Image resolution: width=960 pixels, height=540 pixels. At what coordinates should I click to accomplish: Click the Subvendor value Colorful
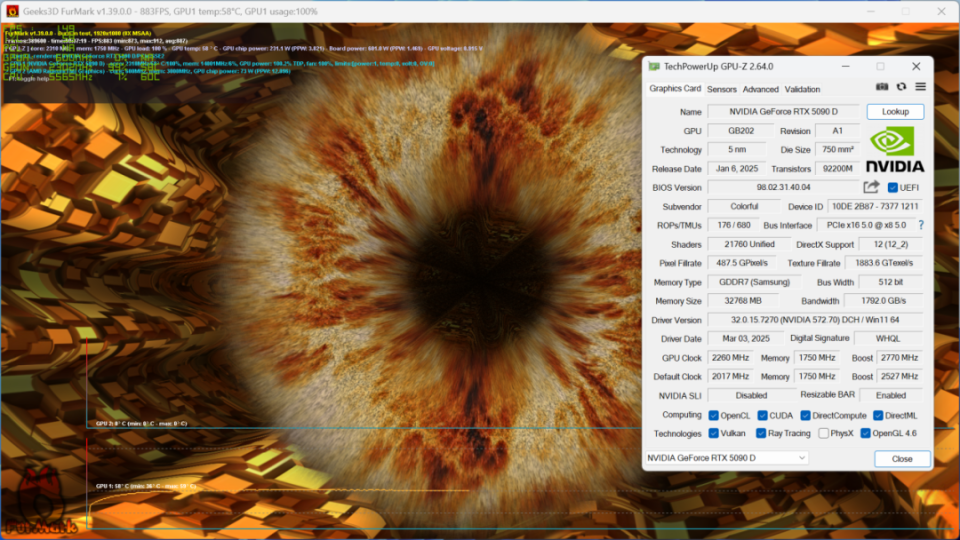pyautogui.click(x=744, y=206)
